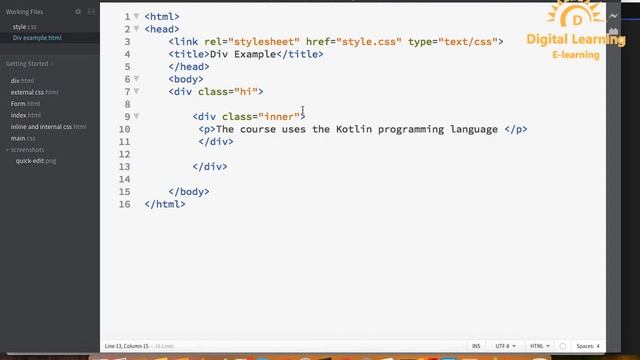Collapse the head tag fold on line 2

coord(136,29)
